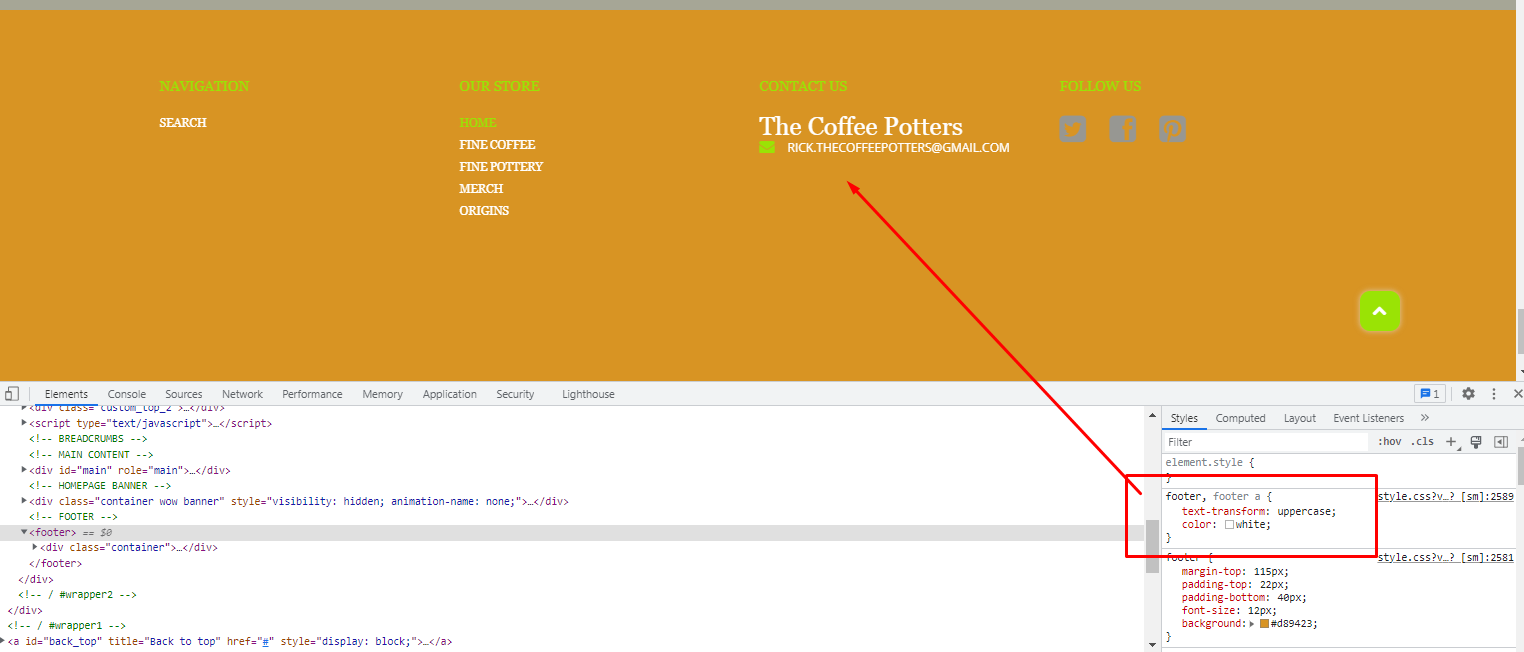
Task: Select the #wrapper1 comment line
Action: click(66, 626)
